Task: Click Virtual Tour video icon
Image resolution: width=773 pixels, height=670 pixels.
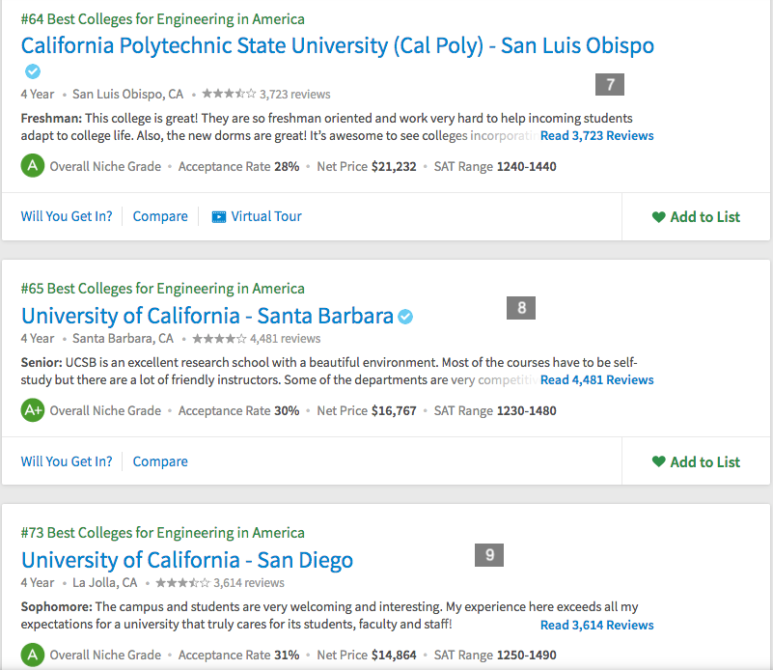Action: click(219, 217)
